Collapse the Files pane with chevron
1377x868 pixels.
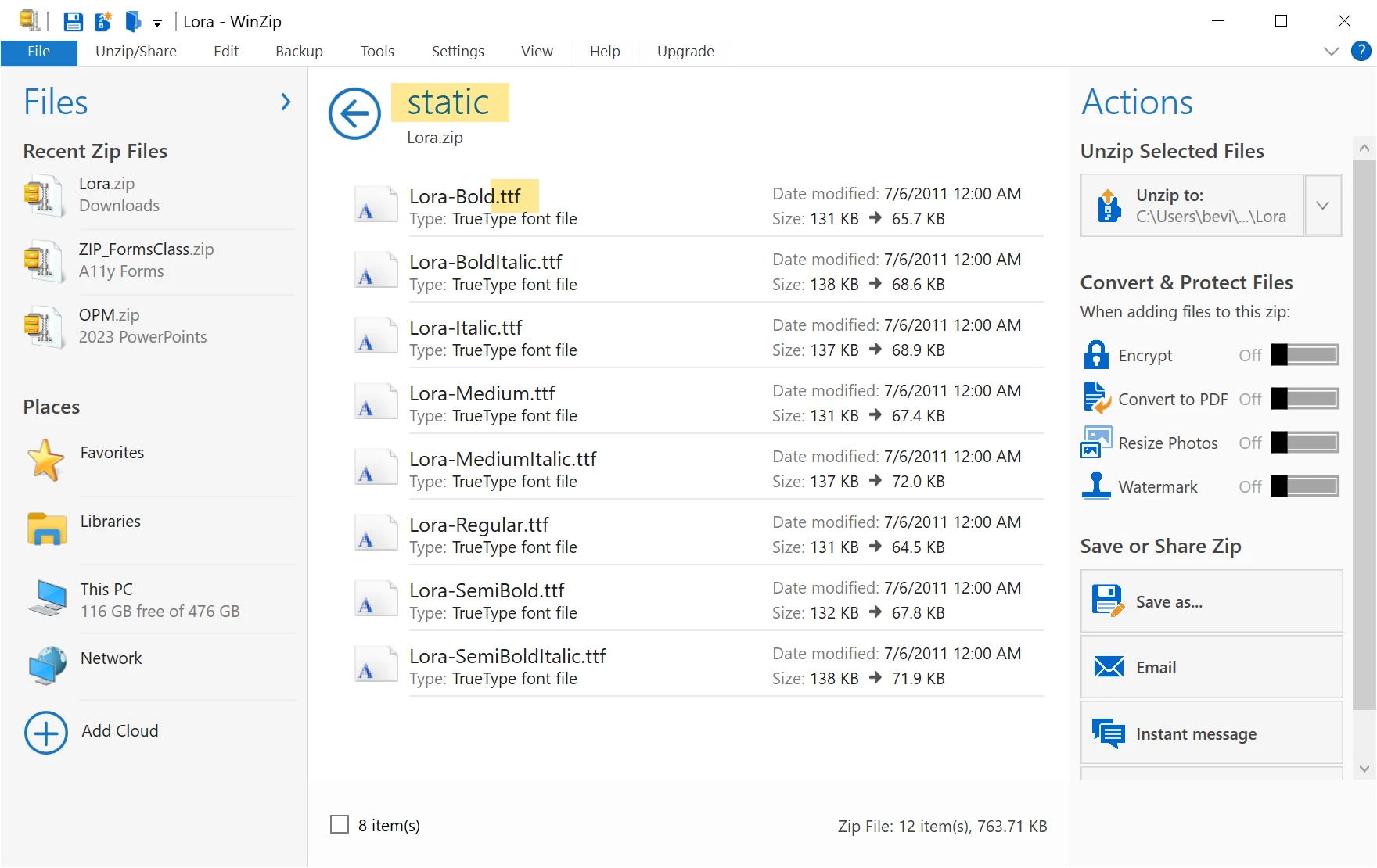(x=286, y=102)
